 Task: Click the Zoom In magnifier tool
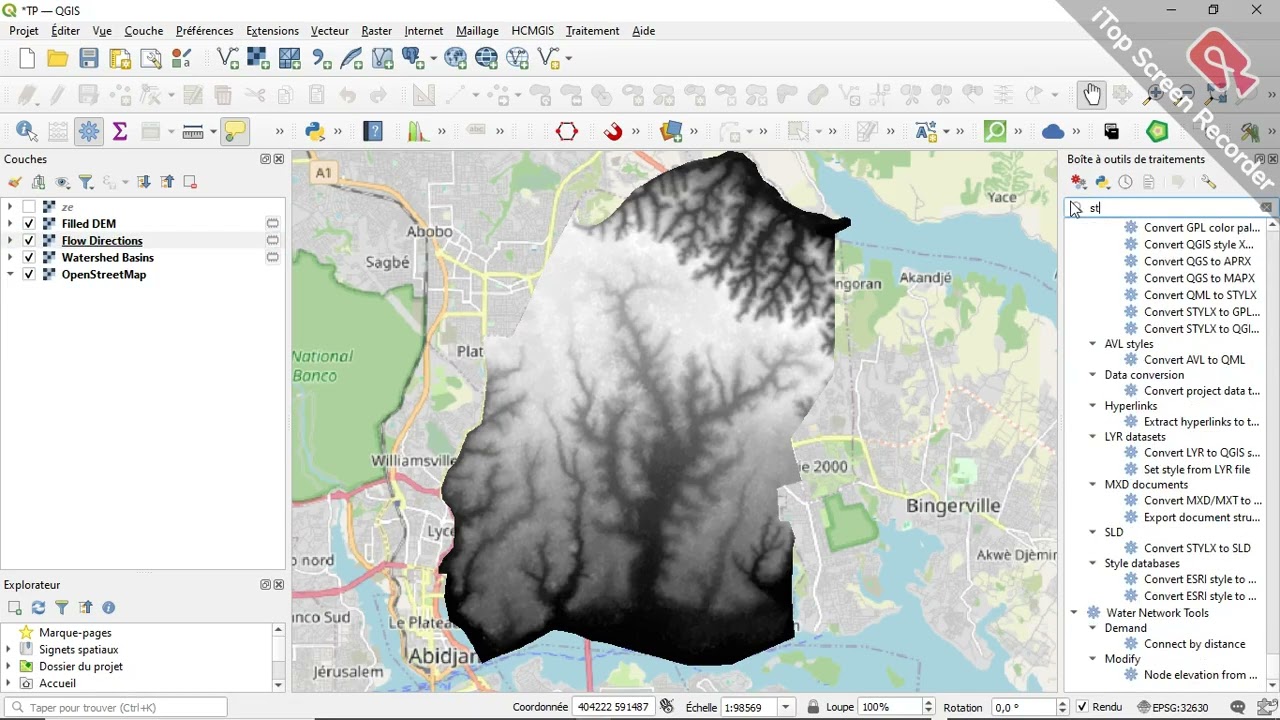1153,95
